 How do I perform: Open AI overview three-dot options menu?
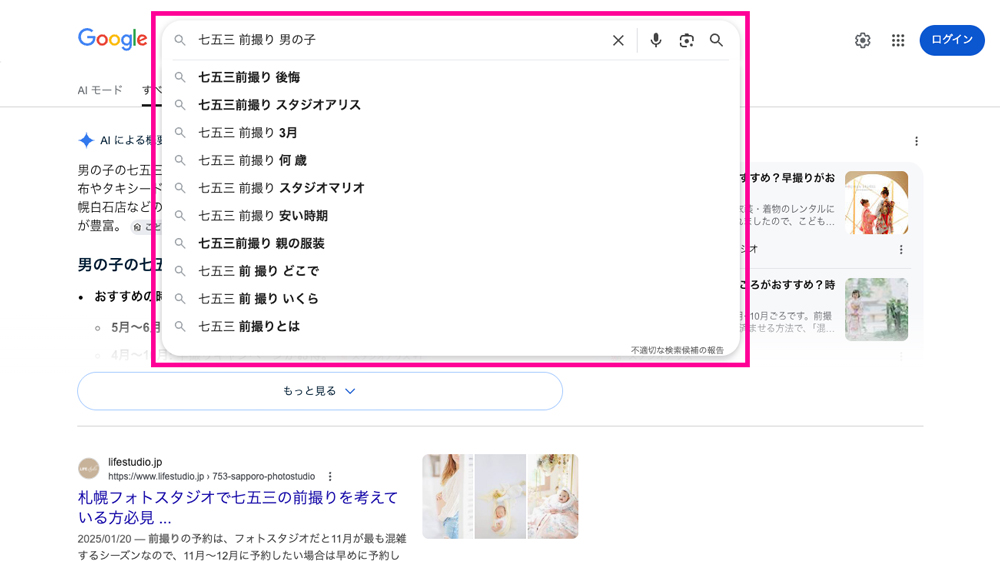[916, 141]
